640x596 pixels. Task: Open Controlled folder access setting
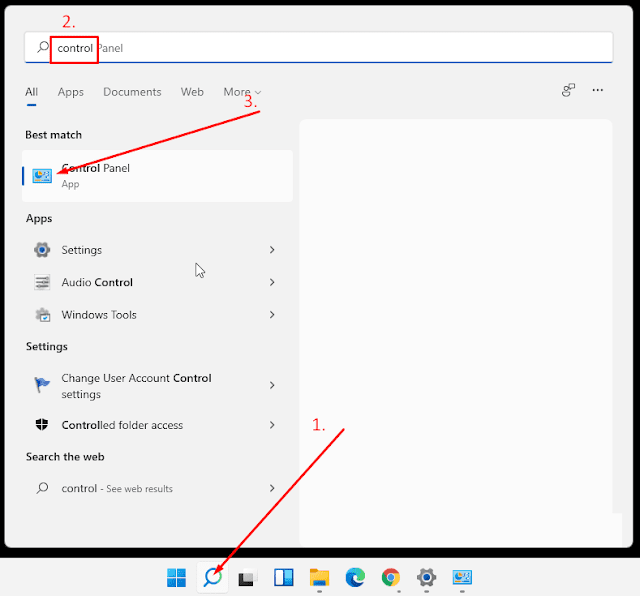[x=158, y=425]
